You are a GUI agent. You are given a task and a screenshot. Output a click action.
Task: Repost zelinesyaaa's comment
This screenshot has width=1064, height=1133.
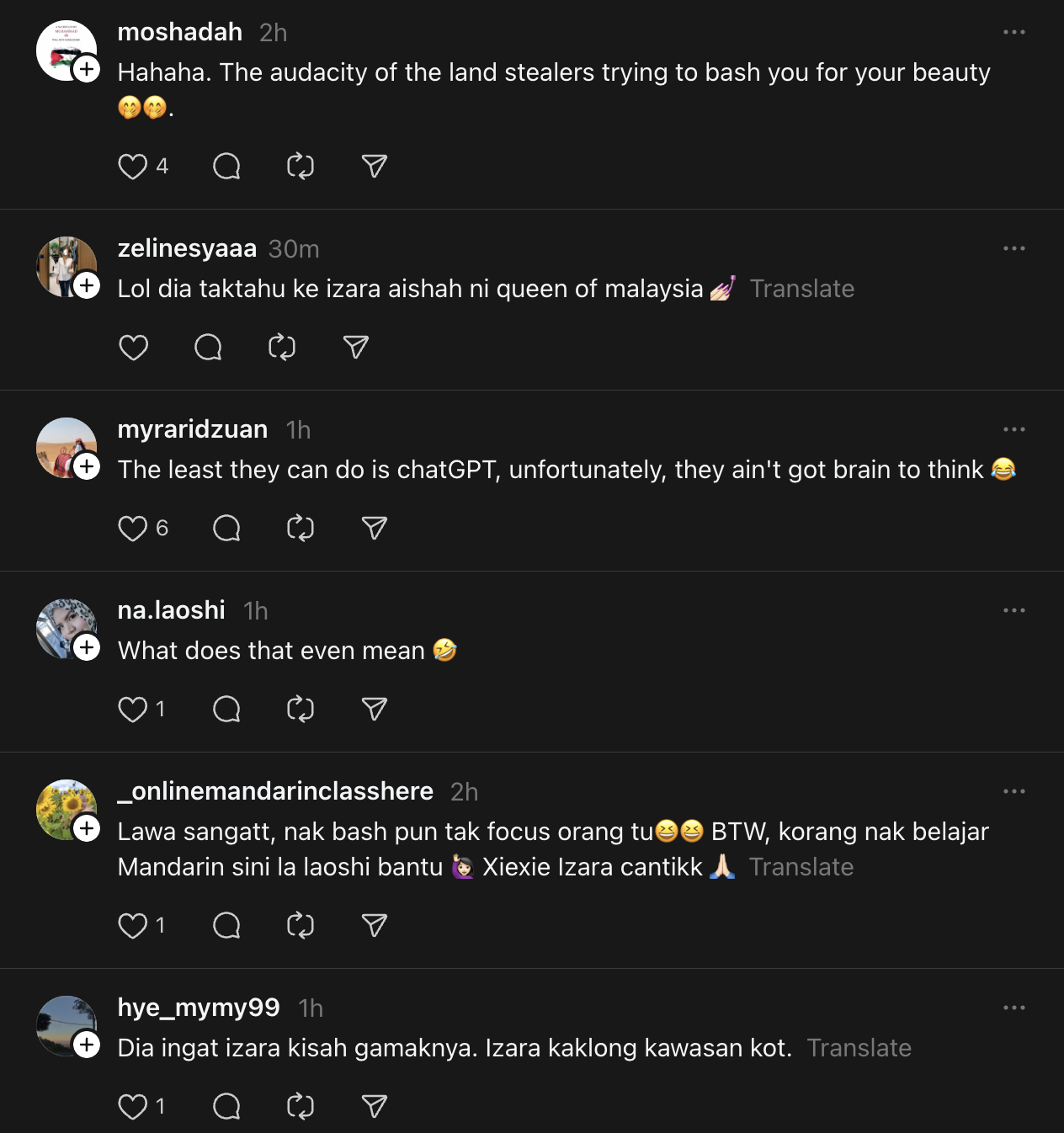tap(282, 348)
